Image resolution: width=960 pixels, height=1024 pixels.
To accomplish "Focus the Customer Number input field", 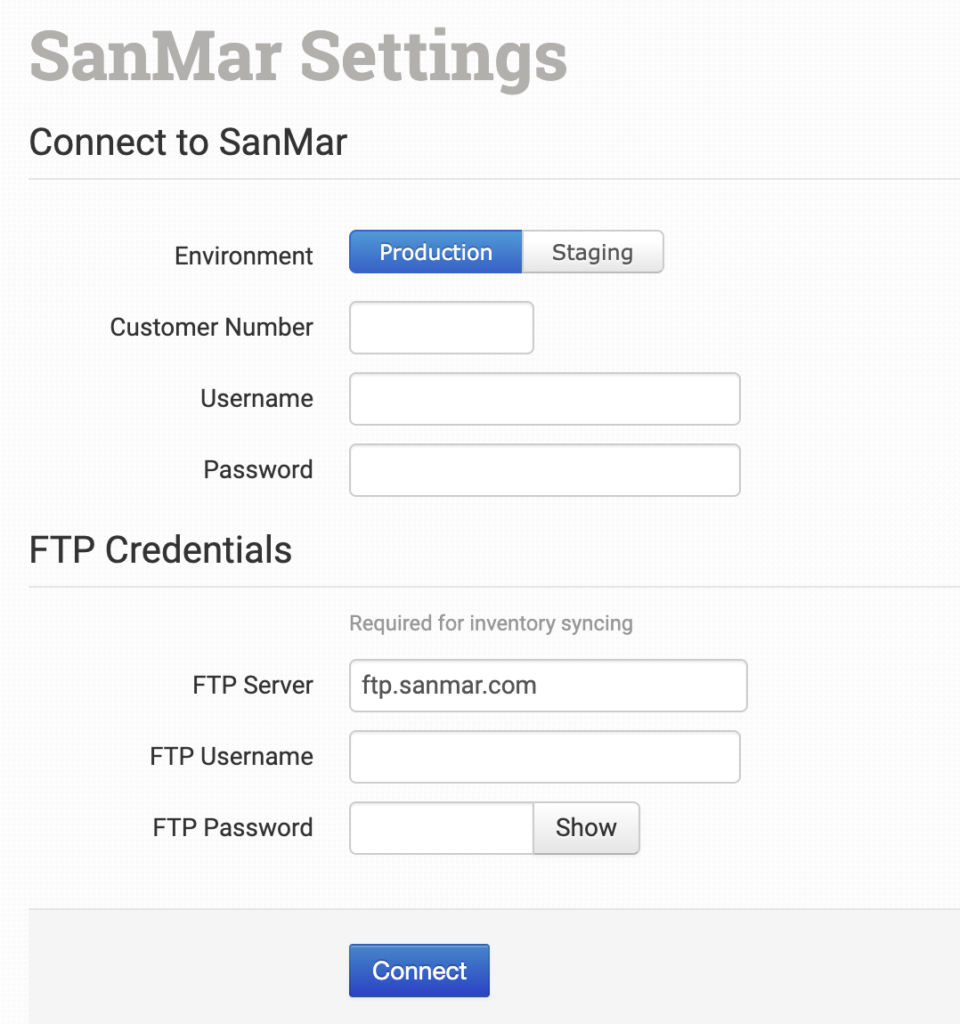I will tap(441, 328).
